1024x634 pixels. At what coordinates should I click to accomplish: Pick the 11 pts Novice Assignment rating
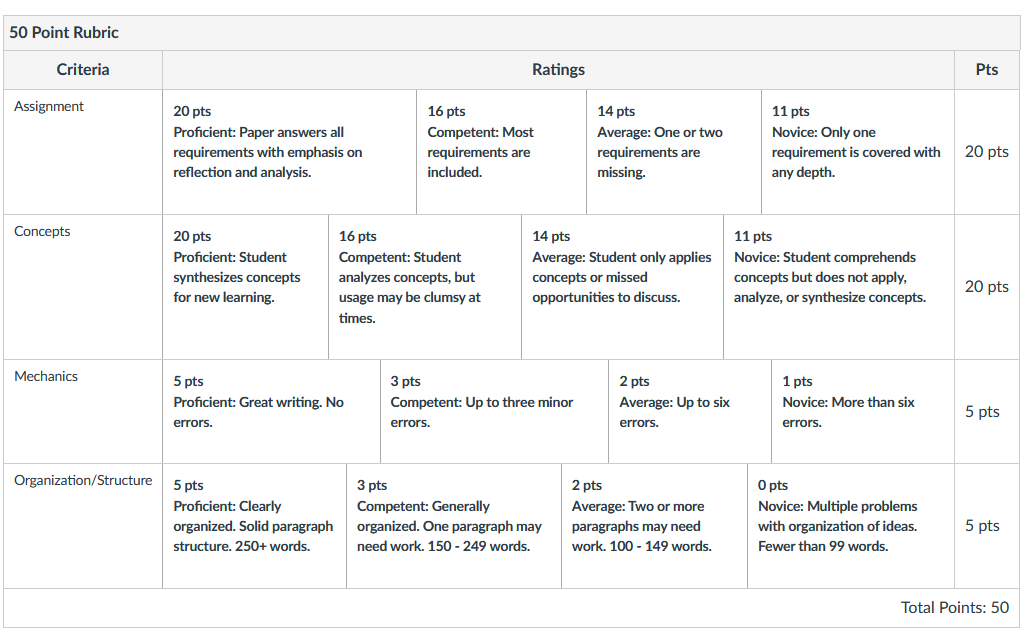(858, 151)
